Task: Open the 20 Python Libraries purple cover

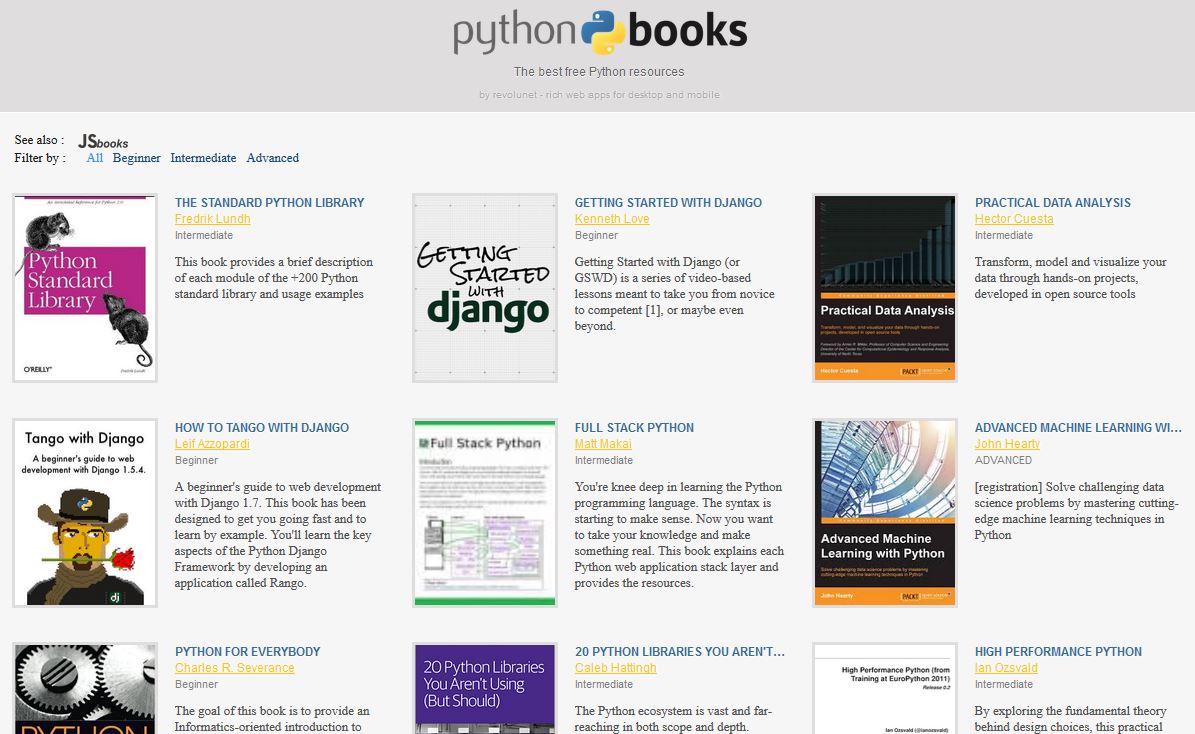Action: pos(485,688)
